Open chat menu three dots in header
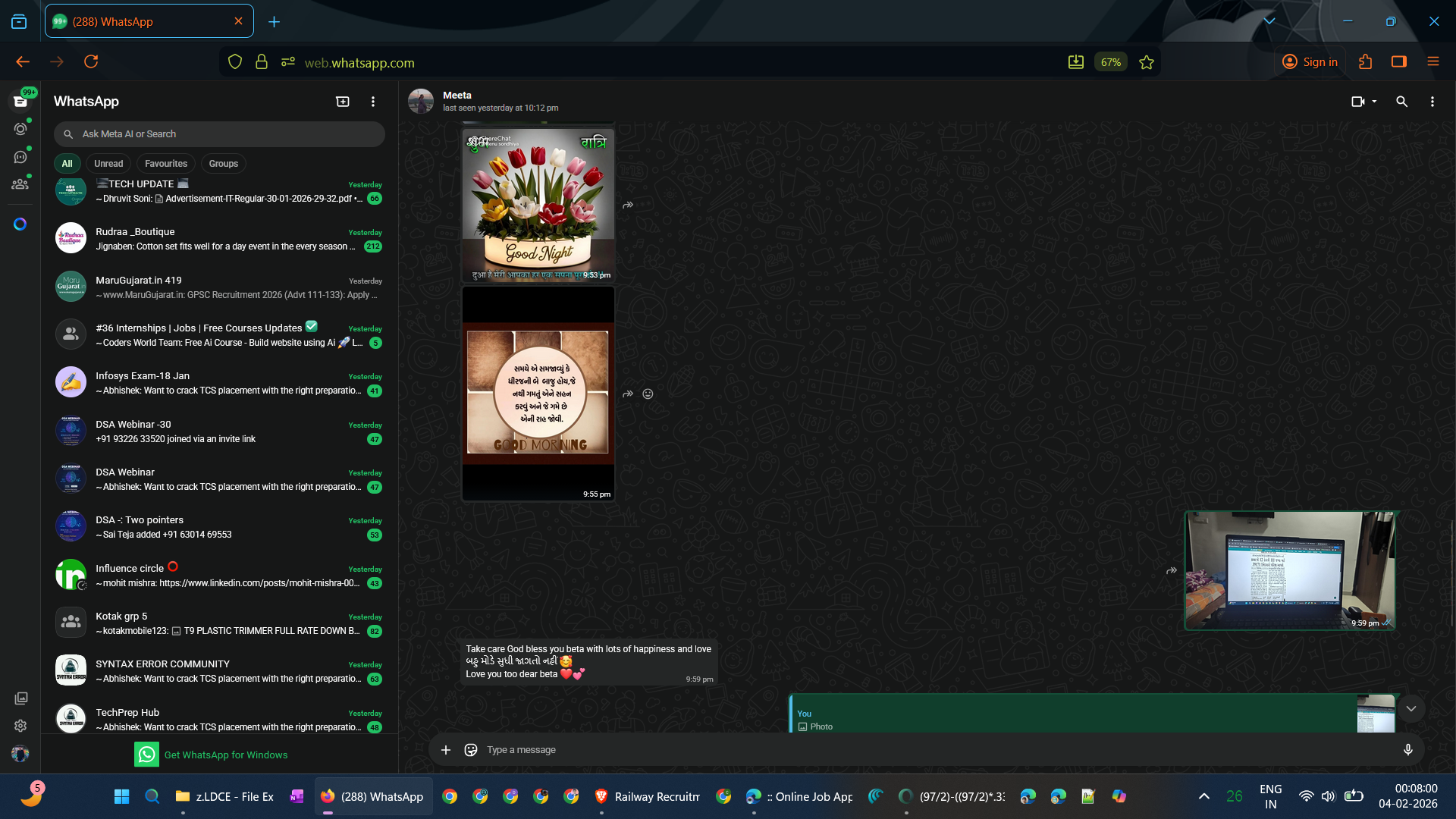The image size is (1456, 819). [x=1432, y=102]
